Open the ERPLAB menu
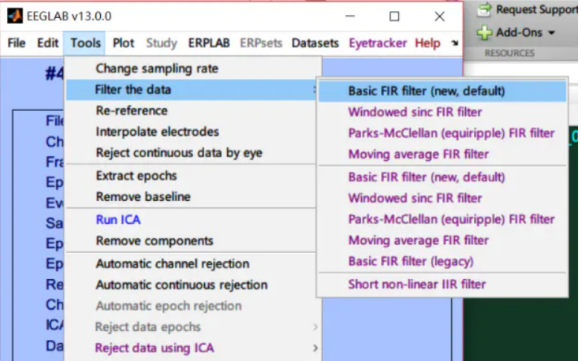 [209, 43]
